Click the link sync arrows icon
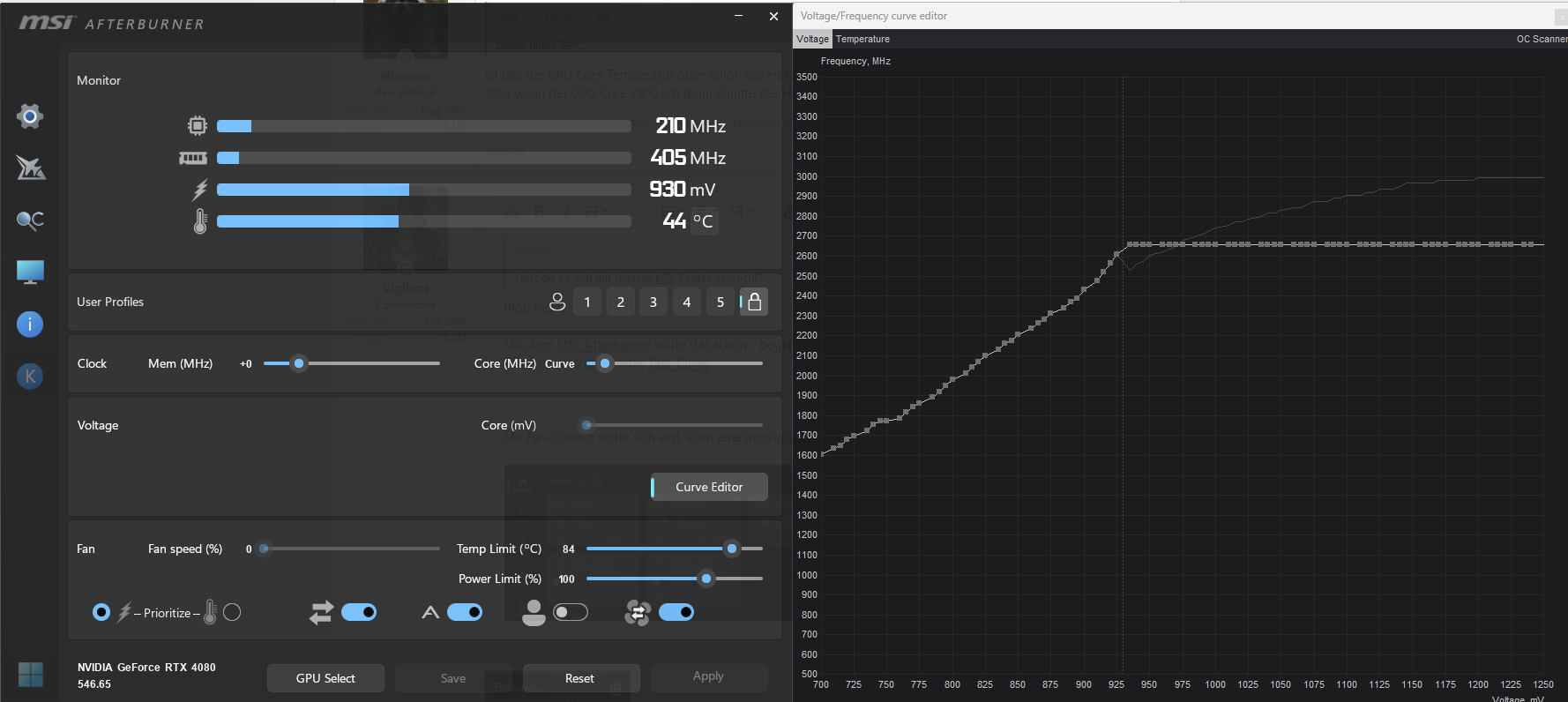 [322, 612]
